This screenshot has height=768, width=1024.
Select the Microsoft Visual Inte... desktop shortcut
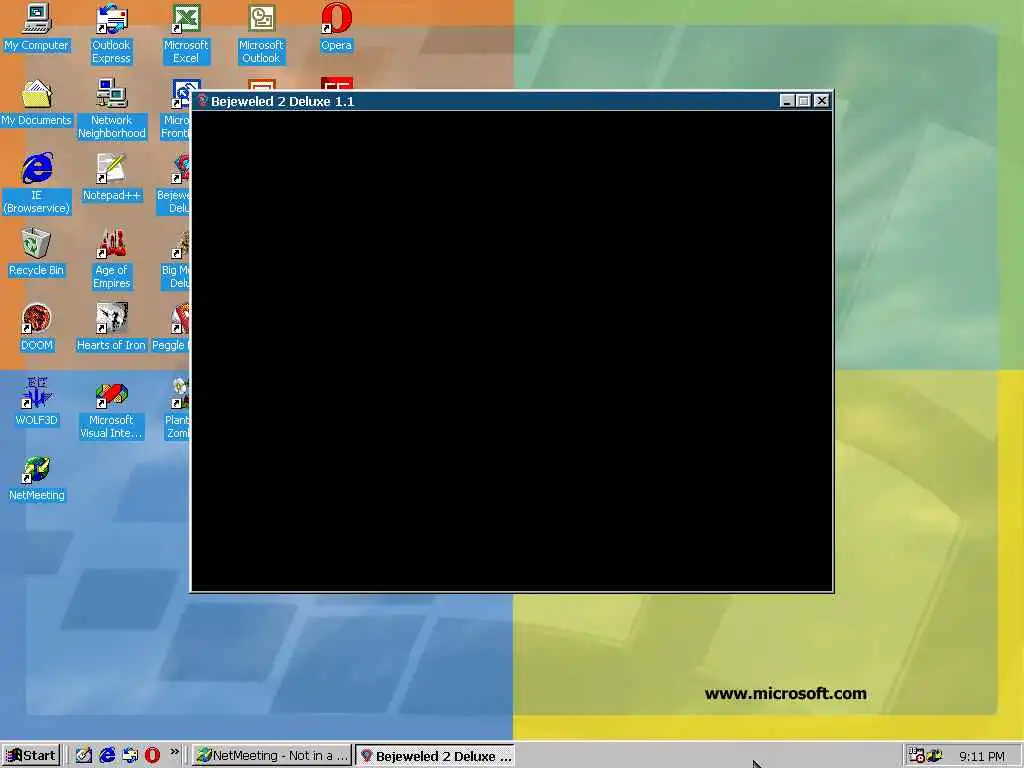tap(112, 409)
